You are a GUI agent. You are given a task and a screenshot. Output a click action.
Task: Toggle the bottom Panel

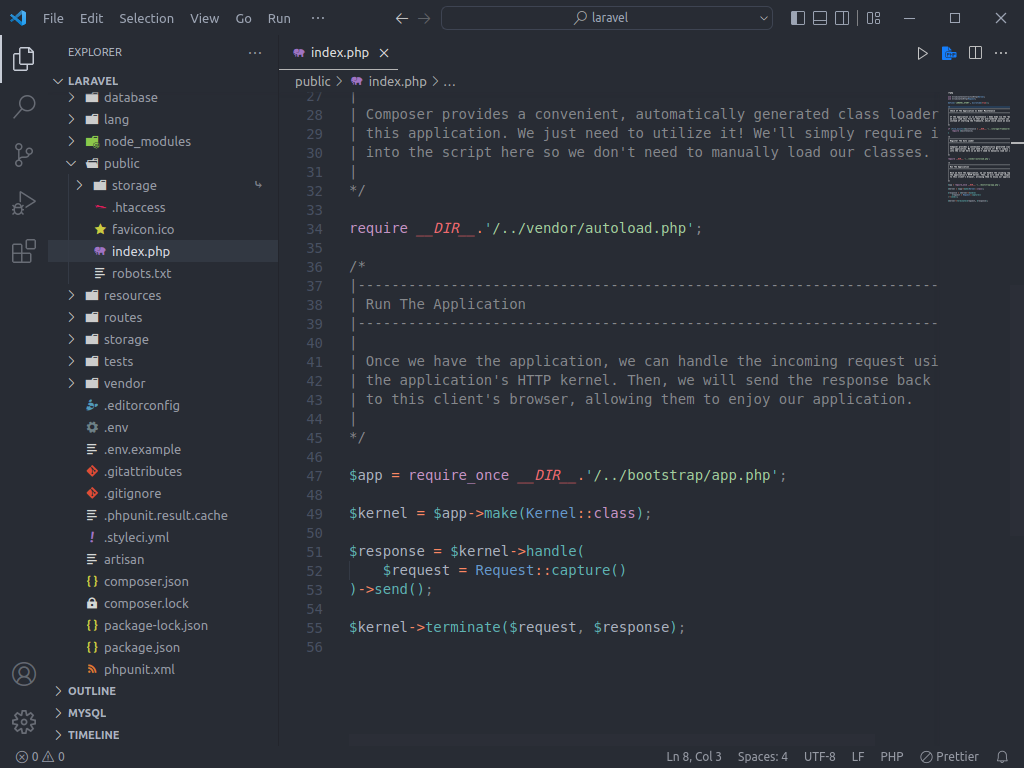(x=820, y=18)
